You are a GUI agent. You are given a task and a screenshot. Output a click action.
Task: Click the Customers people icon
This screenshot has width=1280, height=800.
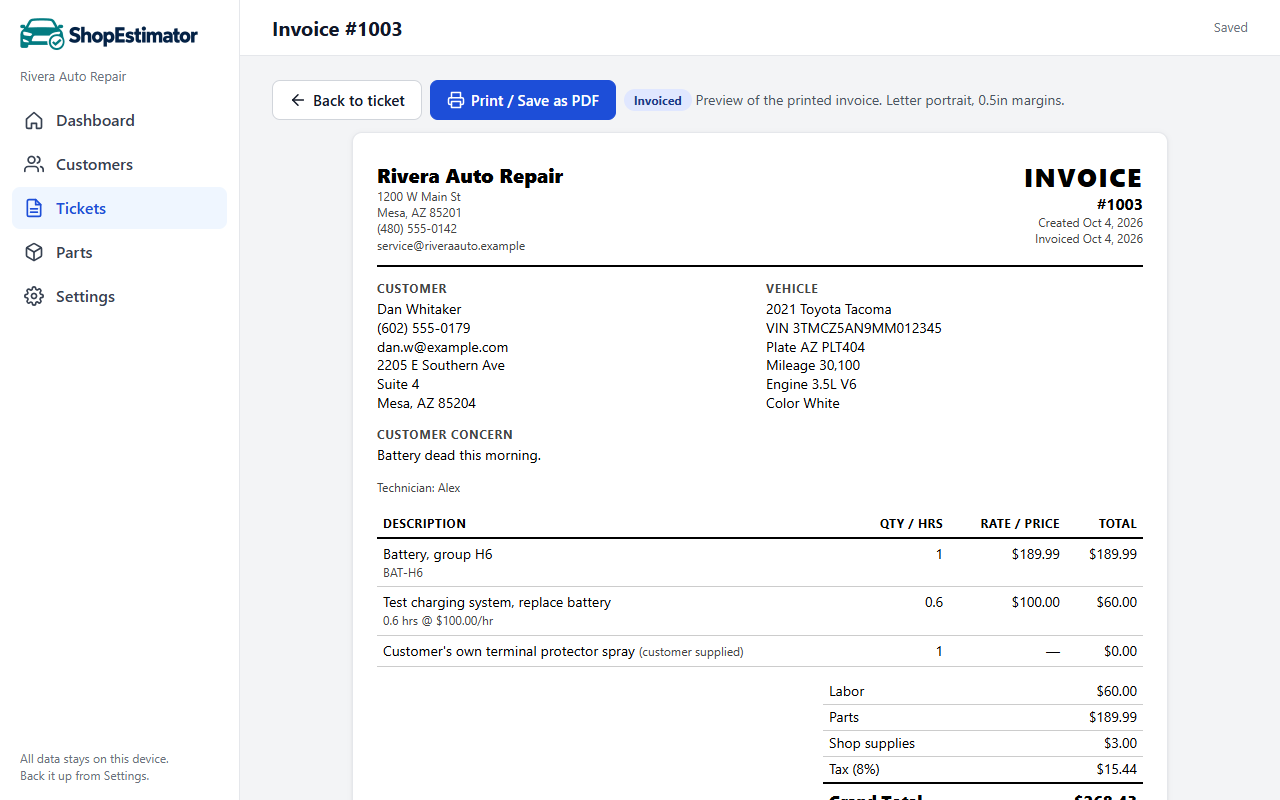[x=34, y=165]
